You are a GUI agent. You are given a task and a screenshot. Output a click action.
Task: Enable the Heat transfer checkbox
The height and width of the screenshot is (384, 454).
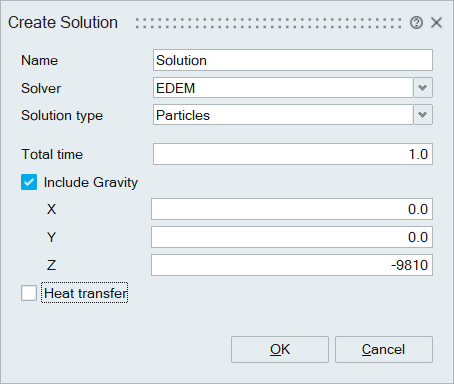(x=29, y=293)
